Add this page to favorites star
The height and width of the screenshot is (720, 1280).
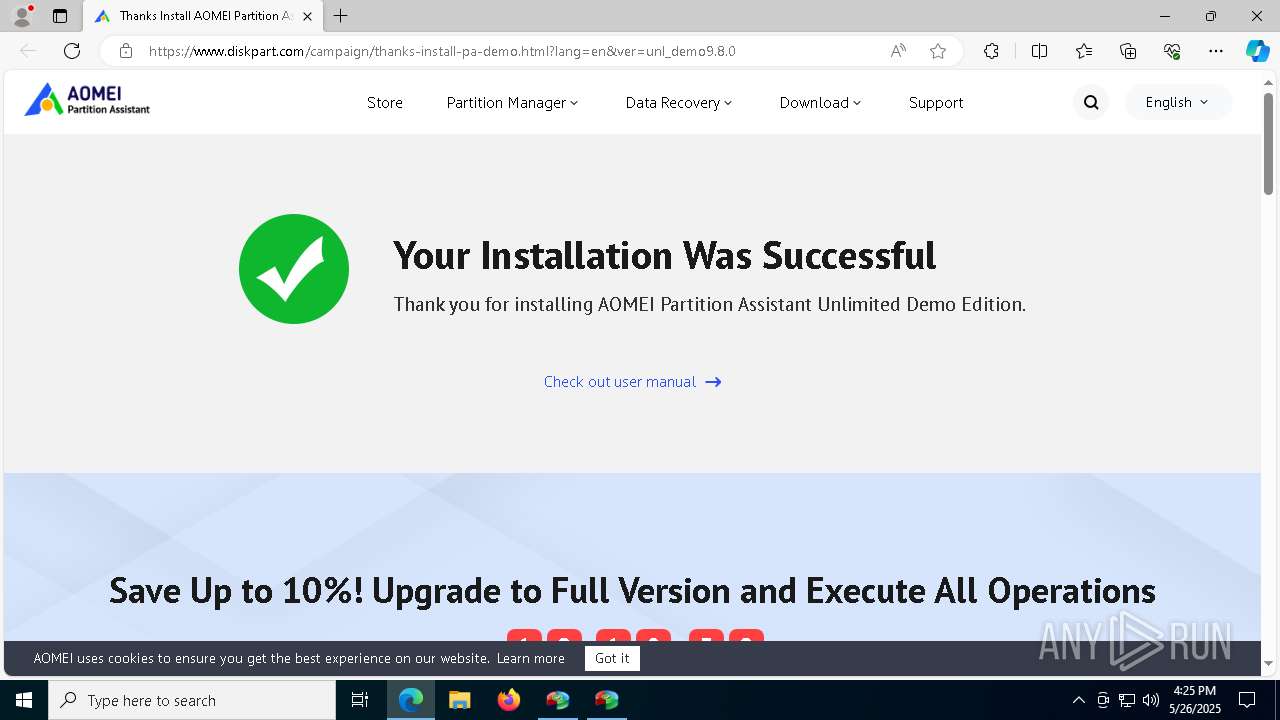[938, 51]
